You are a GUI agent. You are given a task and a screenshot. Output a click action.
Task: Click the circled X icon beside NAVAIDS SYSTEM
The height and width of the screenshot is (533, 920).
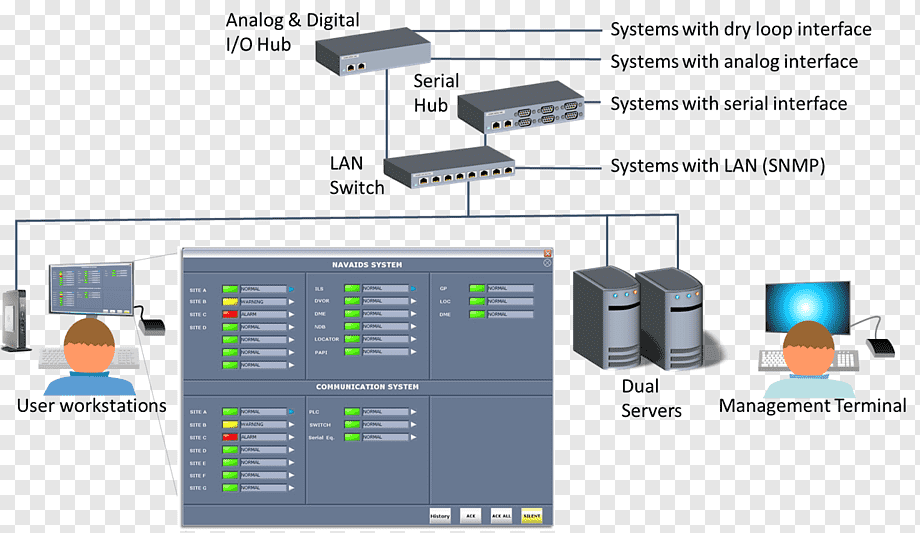point(547,264)
